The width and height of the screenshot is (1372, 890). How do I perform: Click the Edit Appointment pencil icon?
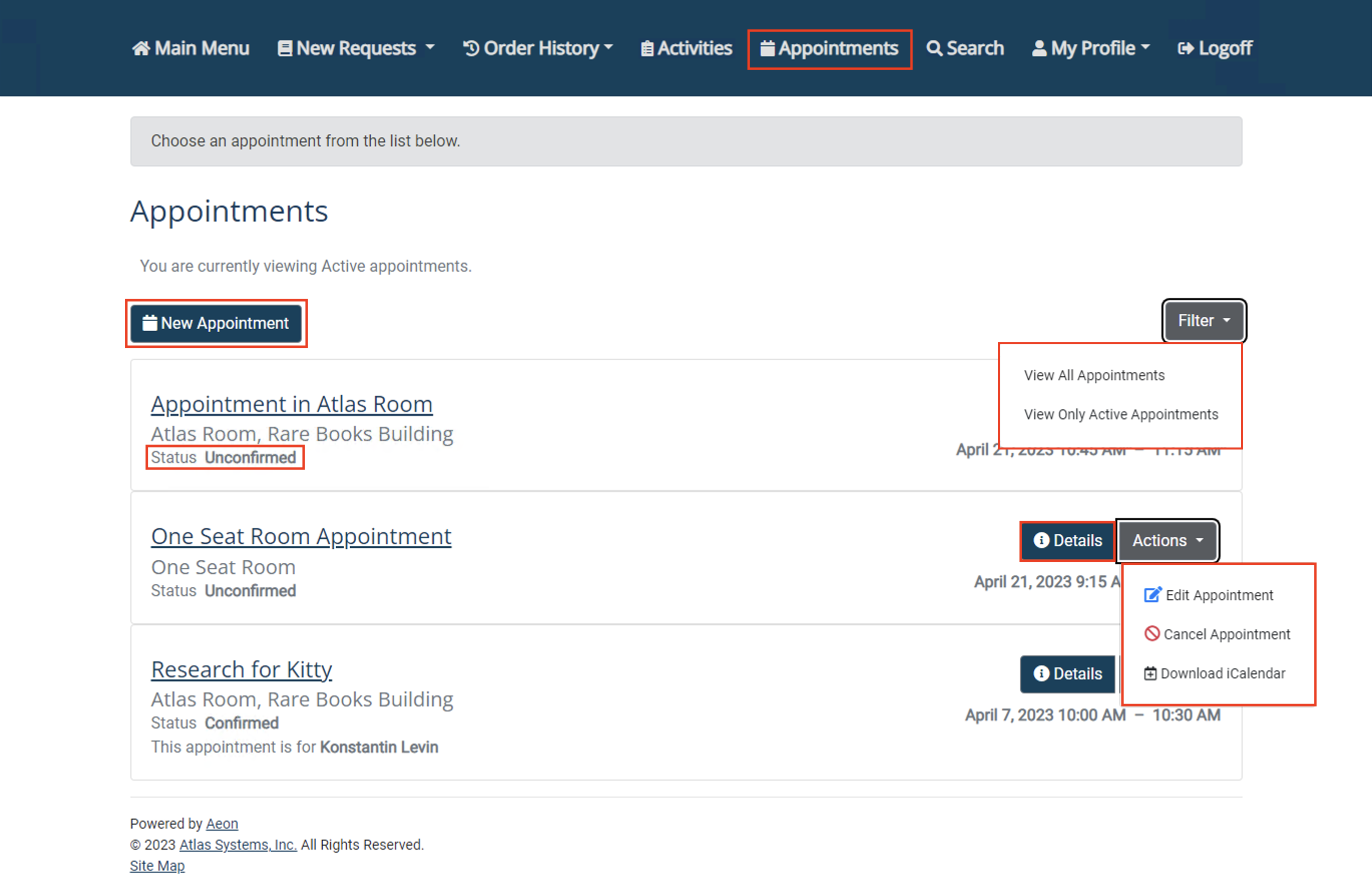[1153, 595]
